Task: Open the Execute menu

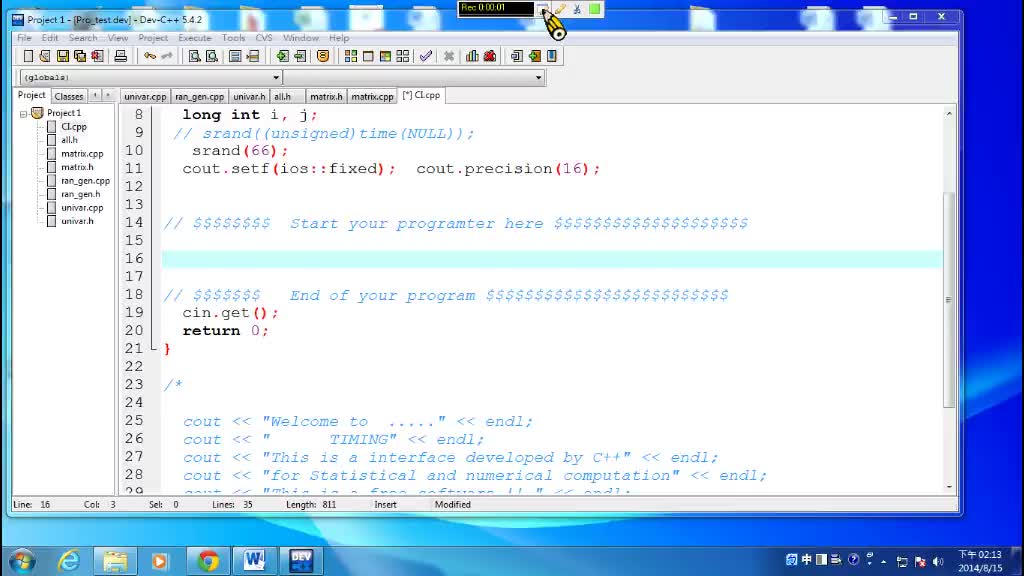Action: click(195, 38)
